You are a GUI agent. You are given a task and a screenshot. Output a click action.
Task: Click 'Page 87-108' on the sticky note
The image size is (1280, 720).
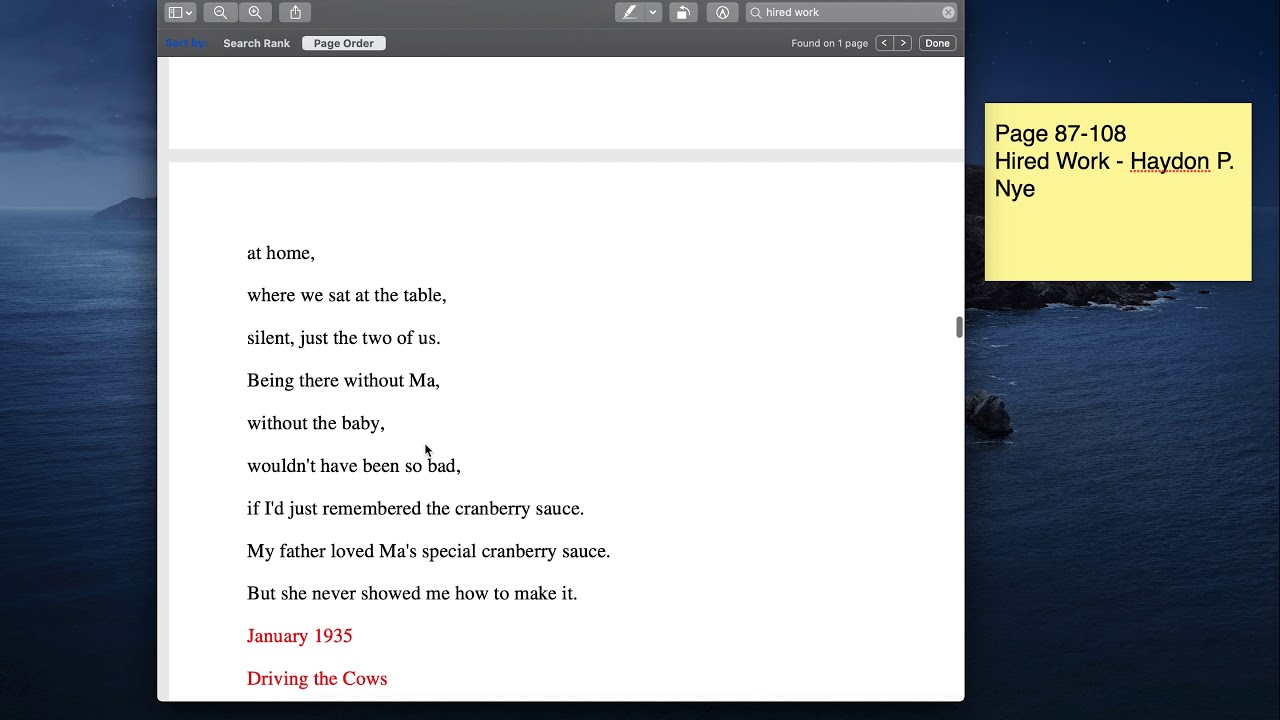[x=1060, y=134]
